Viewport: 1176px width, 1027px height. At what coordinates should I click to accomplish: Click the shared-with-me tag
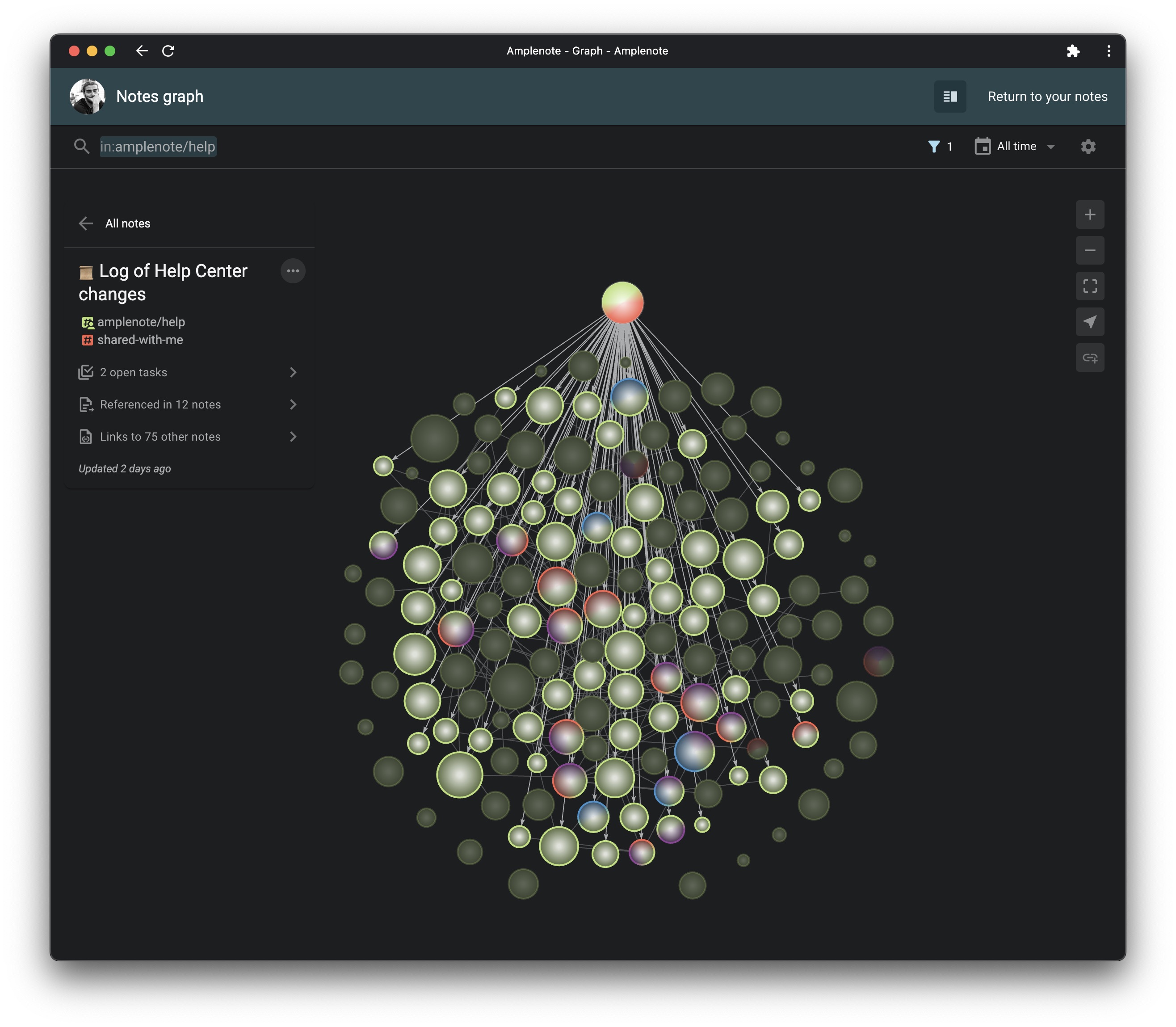coord(140,340)
